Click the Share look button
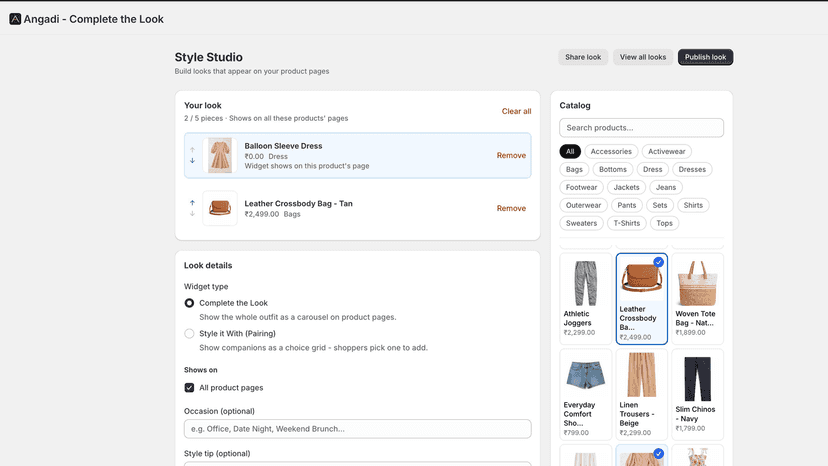Image resolution: width=828 pixels, height=466 pixels. point(583,57)
